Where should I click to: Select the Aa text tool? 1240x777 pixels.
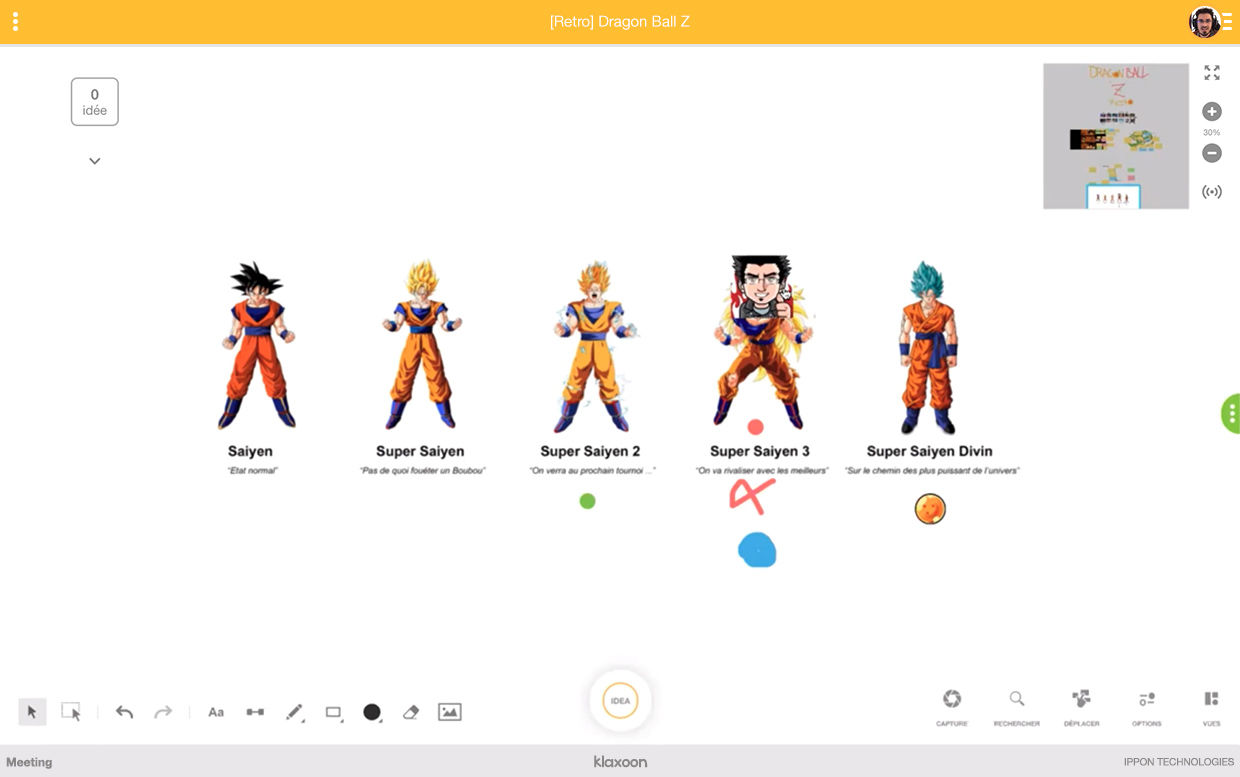216,712
